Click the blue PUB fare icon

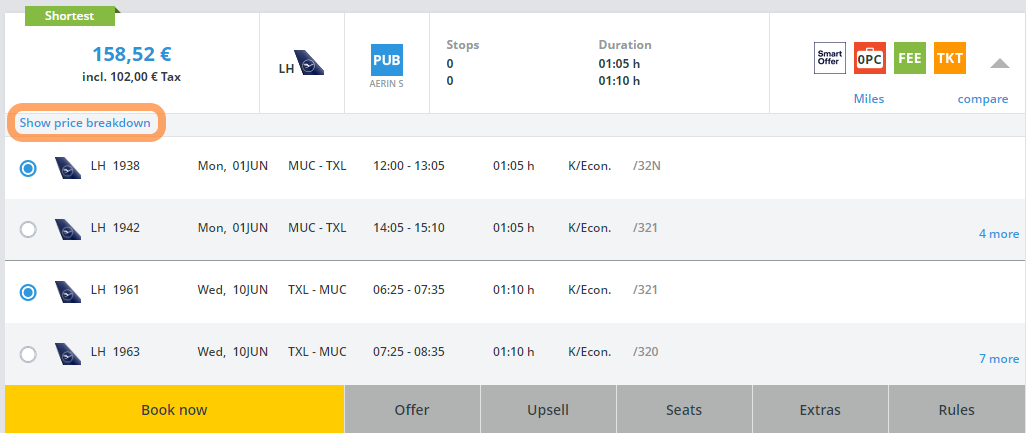pyautogui.click(x=387, y=60)
